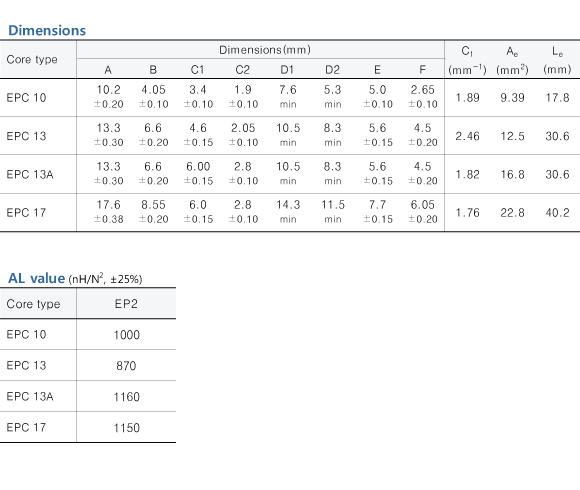Click the Le (mm) column header
The width and height of the screenshot is (580, 490).
click(x=557, y=60)
